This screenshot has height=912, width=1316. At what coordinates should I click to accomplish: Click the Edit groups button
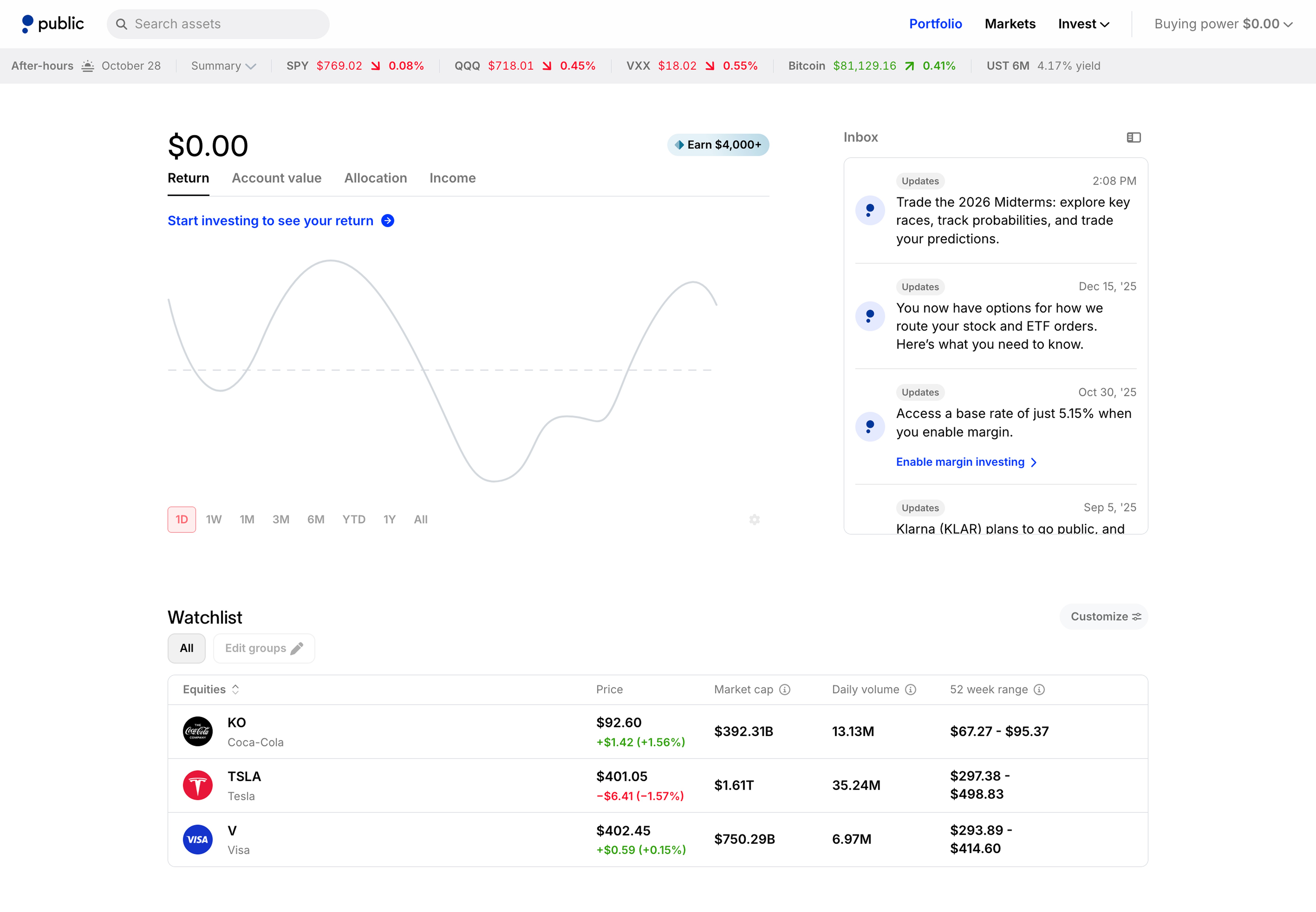[x=264, y=648]
